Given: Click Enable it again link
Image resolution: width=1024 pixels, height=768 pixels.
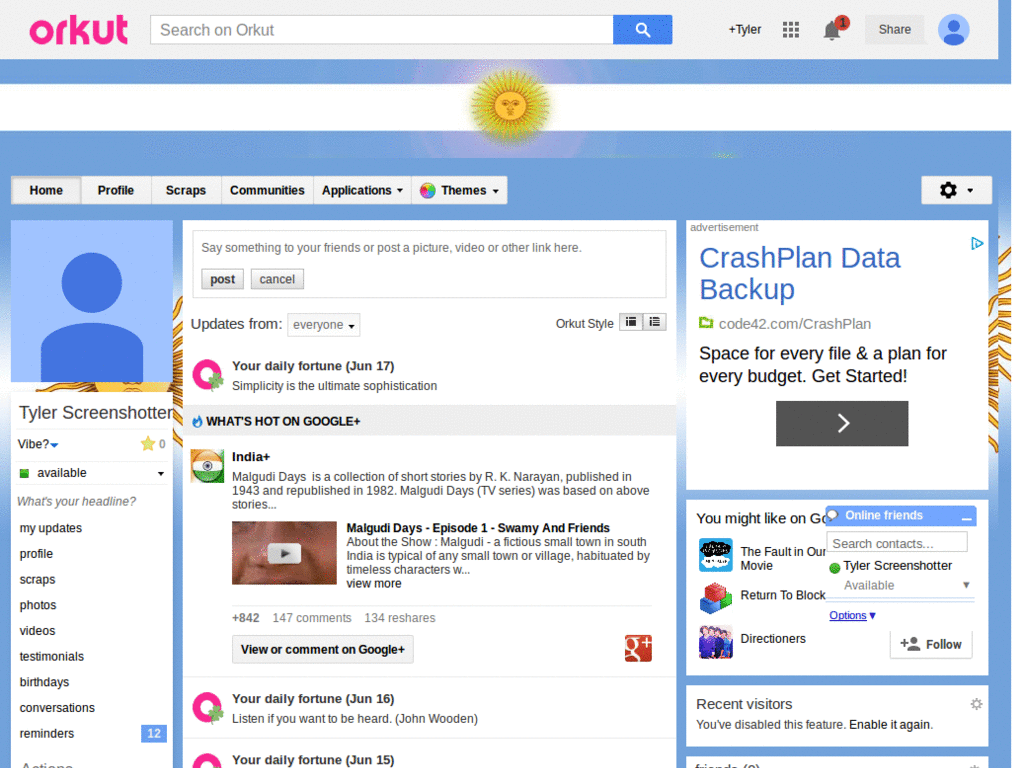Looking at the screenshot, I should (x=889, y=724).
